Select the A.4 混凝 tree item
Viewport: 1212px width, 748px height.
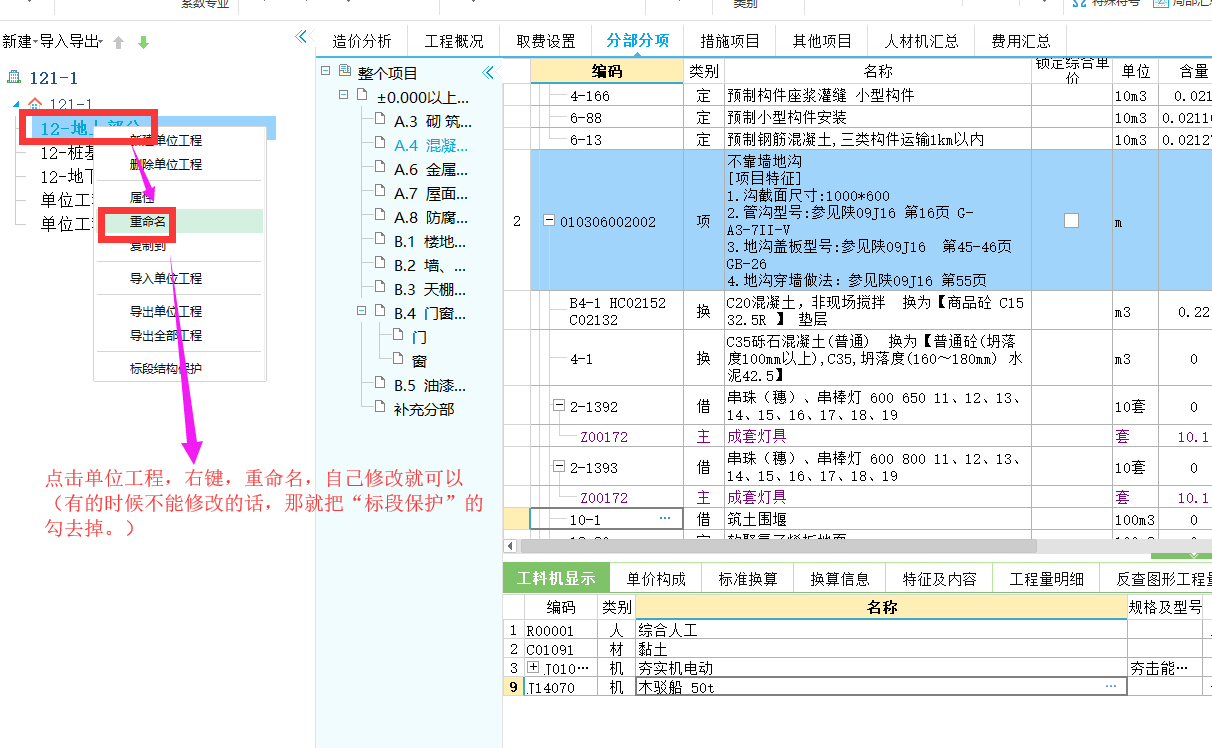pyautogui.click(x=430, y=145)
